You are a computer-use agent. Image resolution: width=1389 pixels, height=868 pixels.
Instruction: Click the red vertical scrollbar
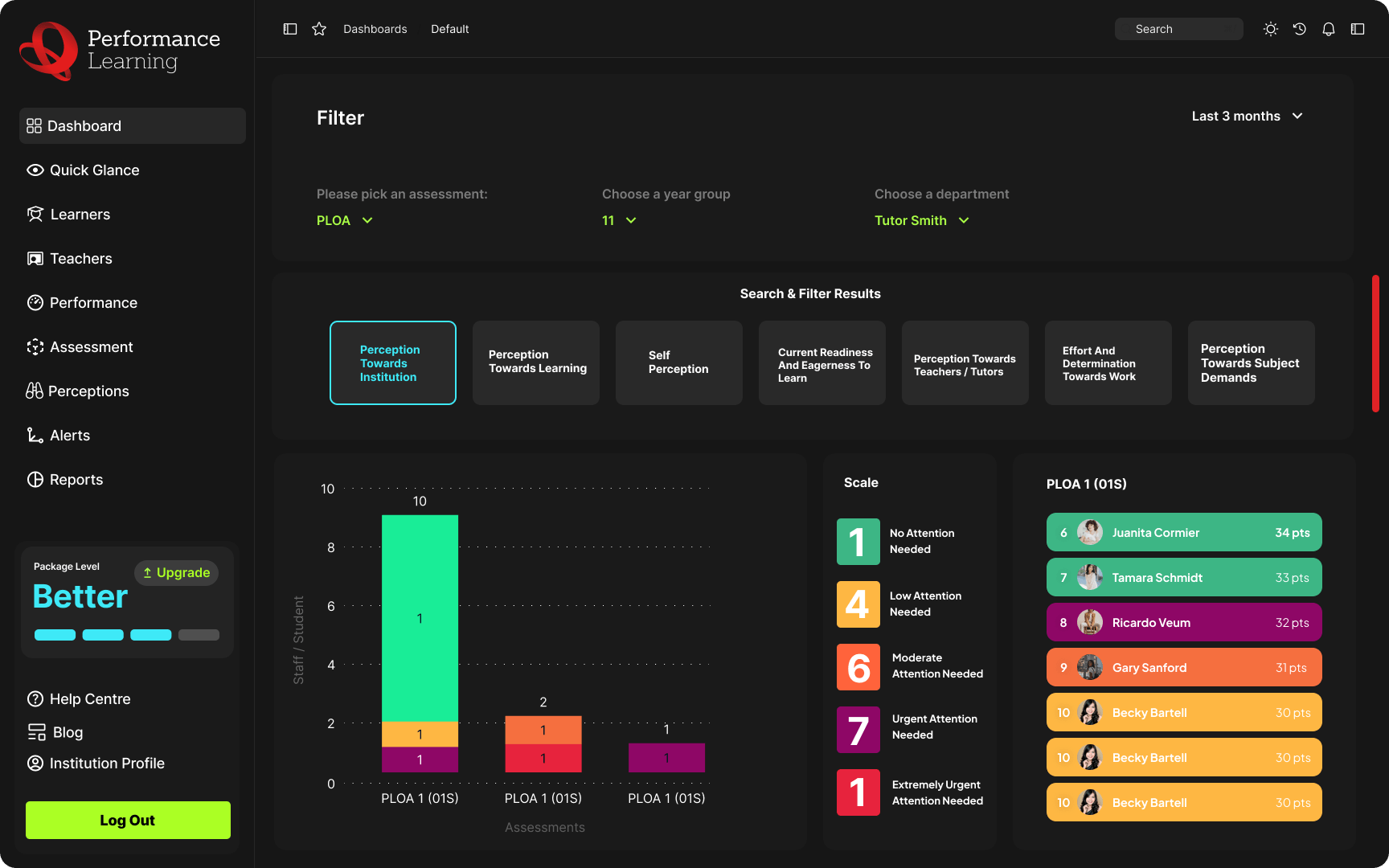(1375, 344)
